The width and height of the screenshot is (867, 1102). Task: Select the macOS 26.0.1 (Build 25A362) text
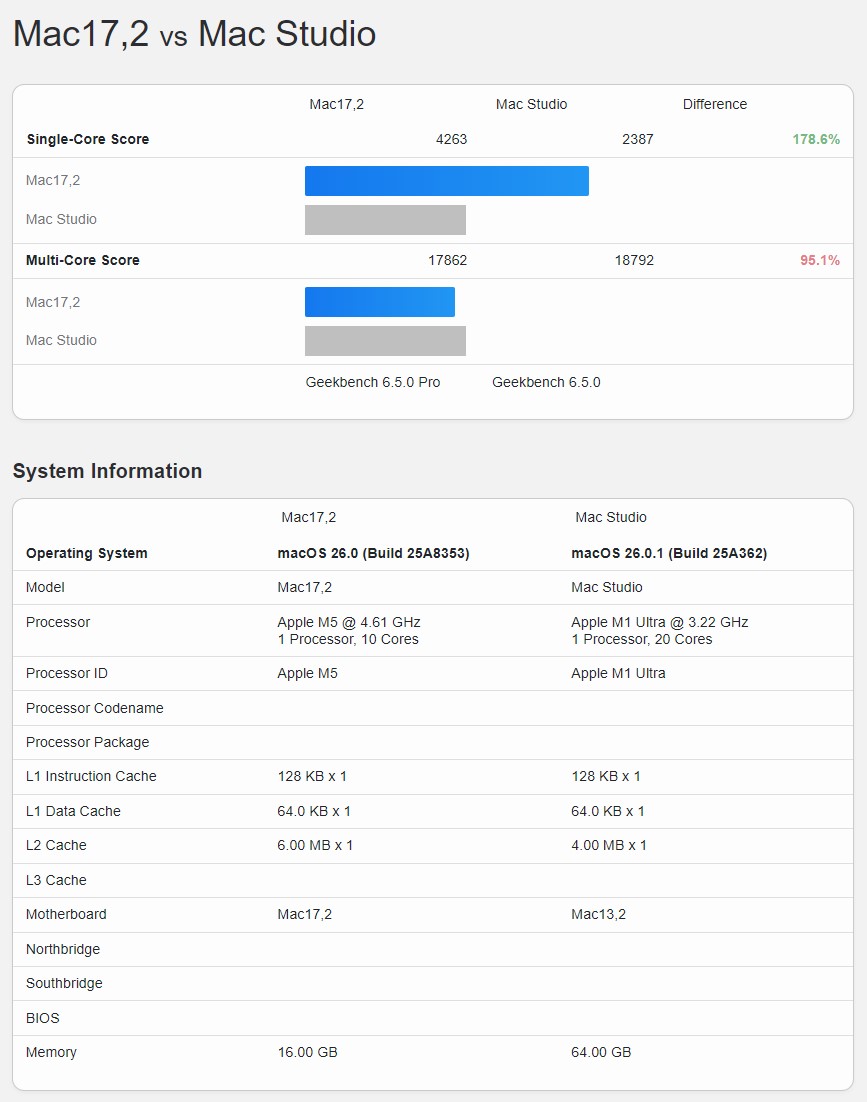pyautogui.click(x=669, y=553)
